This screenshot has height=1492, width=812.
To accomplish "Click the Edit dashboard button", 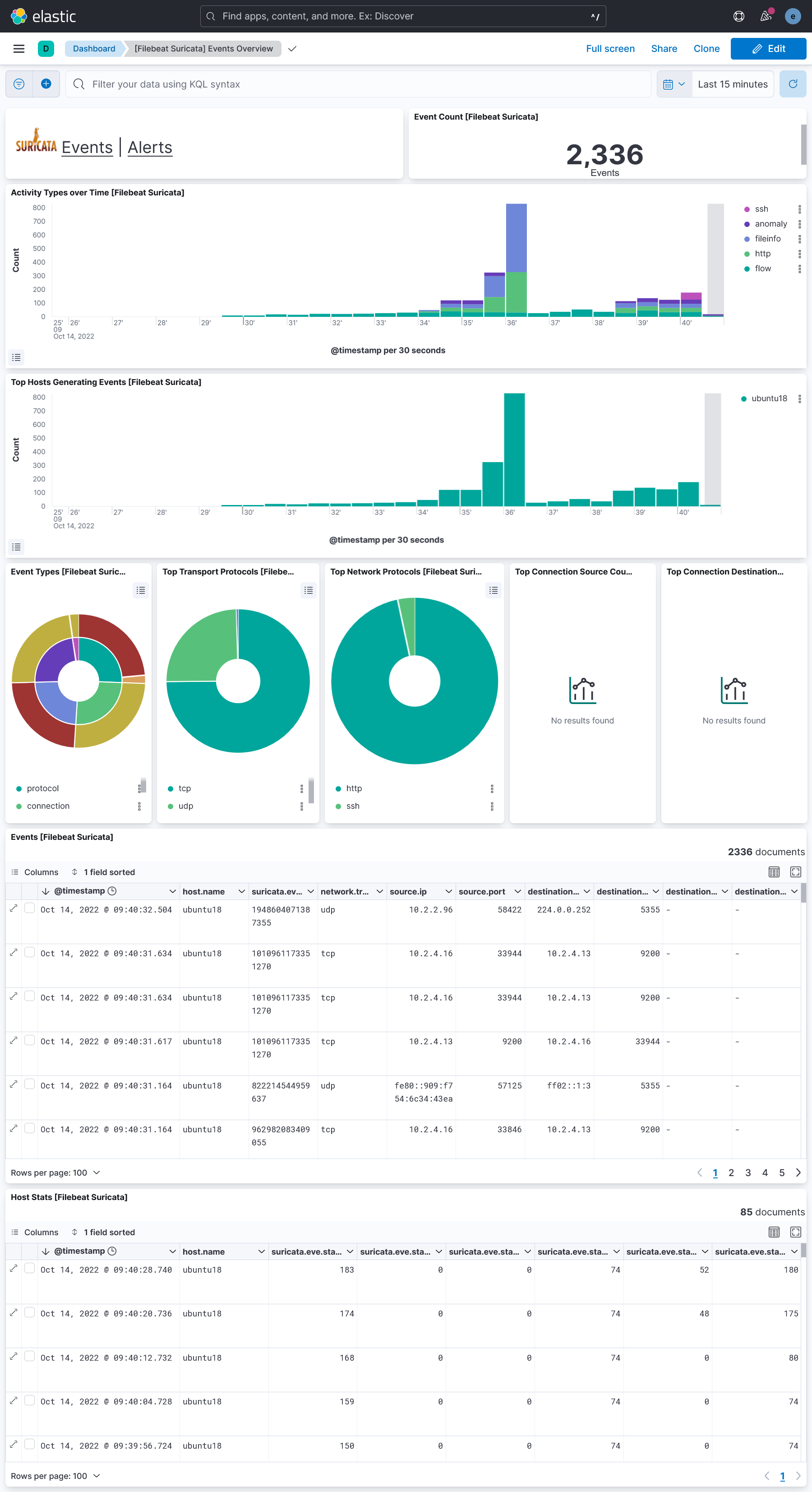I will point(768,49).
